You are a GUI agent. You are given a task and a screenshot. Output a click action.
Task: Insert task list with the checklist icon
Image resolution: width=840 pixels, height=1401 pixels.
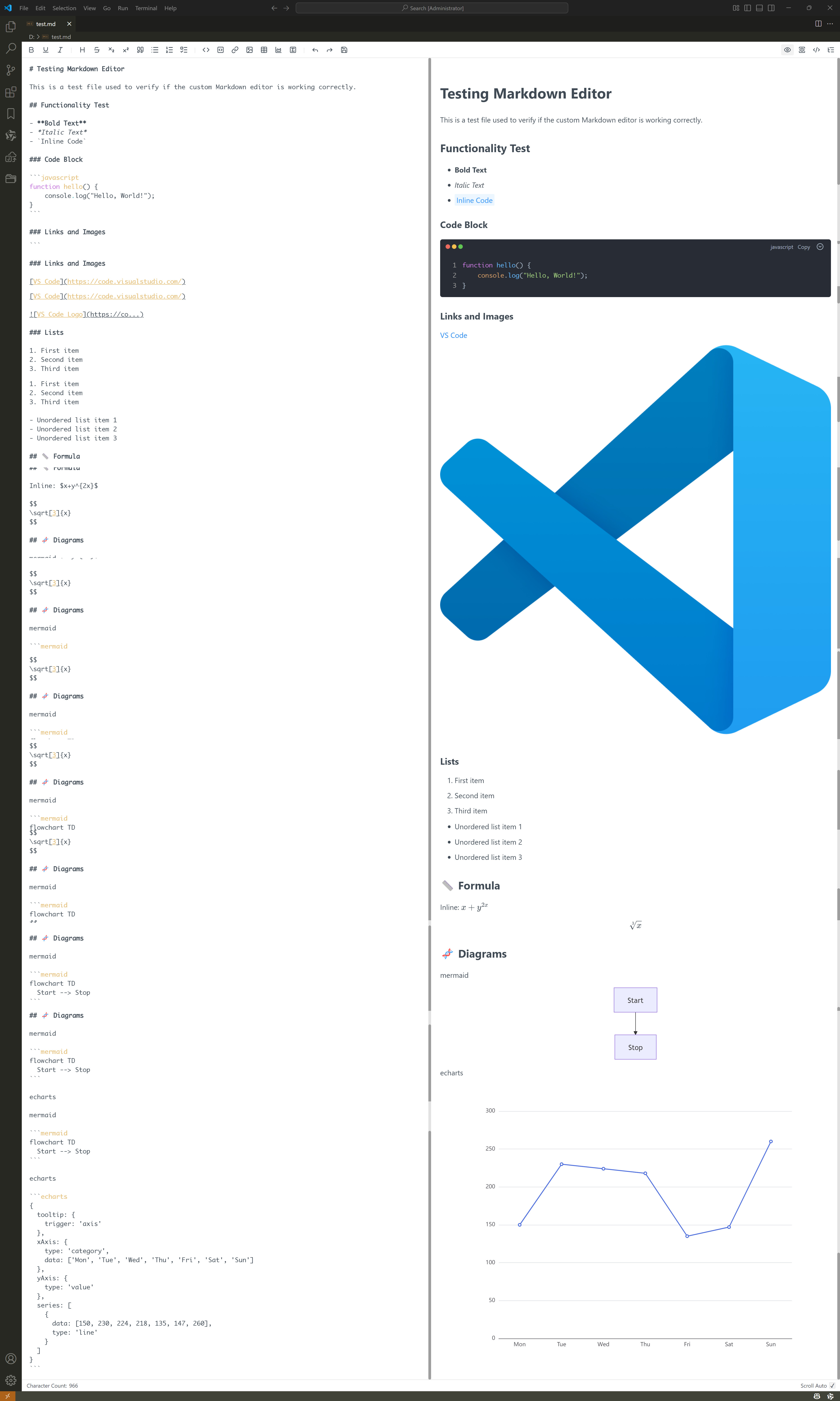click(184, 50)
